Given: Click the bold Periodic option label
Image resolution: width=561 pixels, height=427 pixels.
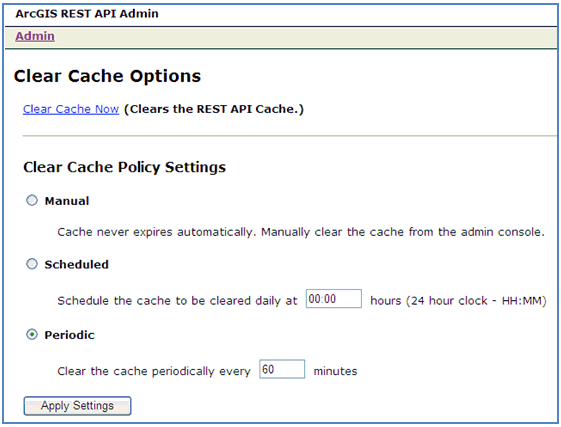Looking at the screenshot, I should point(69,335).
